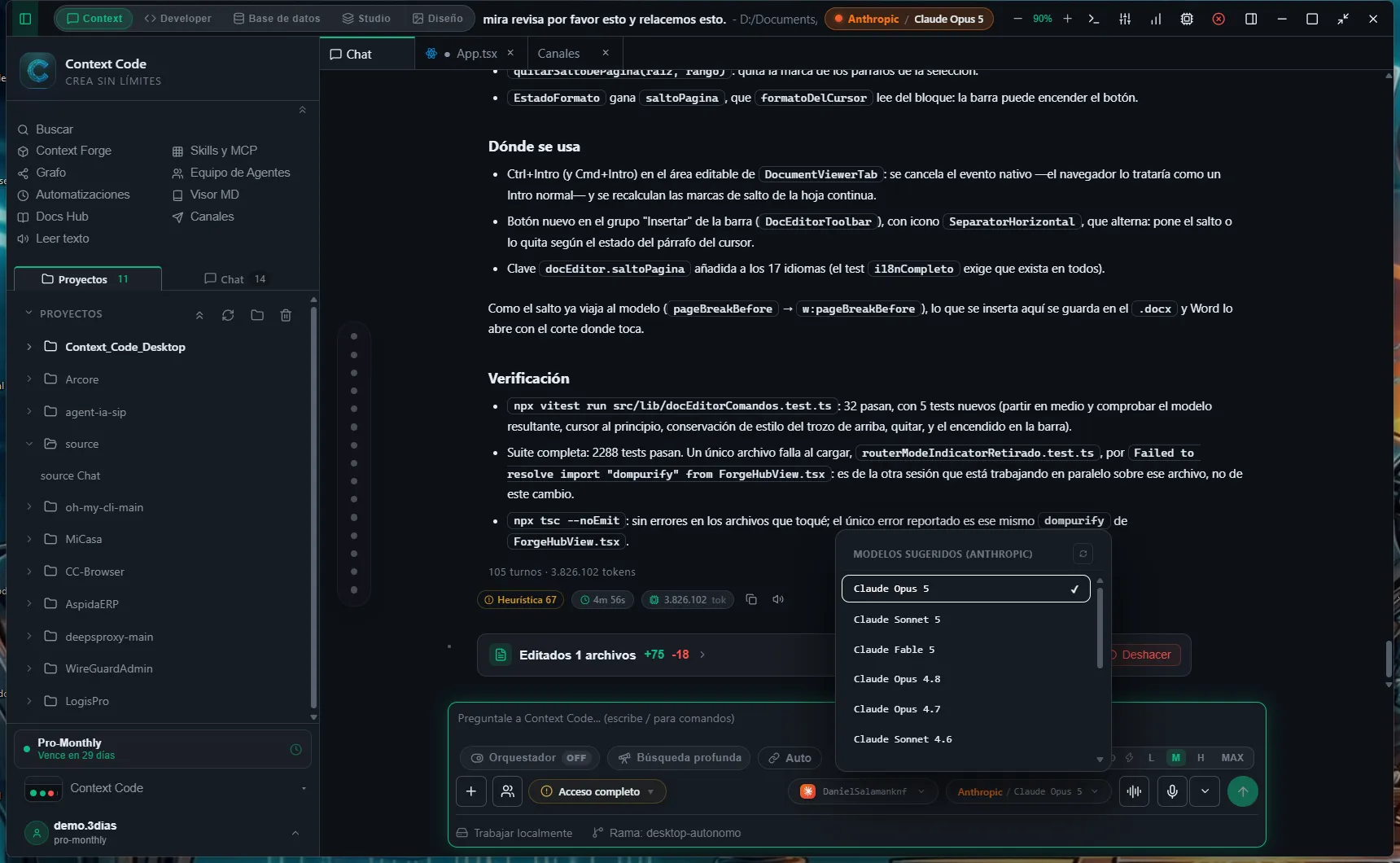1400x863 pixels.
Task: Choose Claude Sonnet 5 from model list
Action: click(x=965, y=620)
